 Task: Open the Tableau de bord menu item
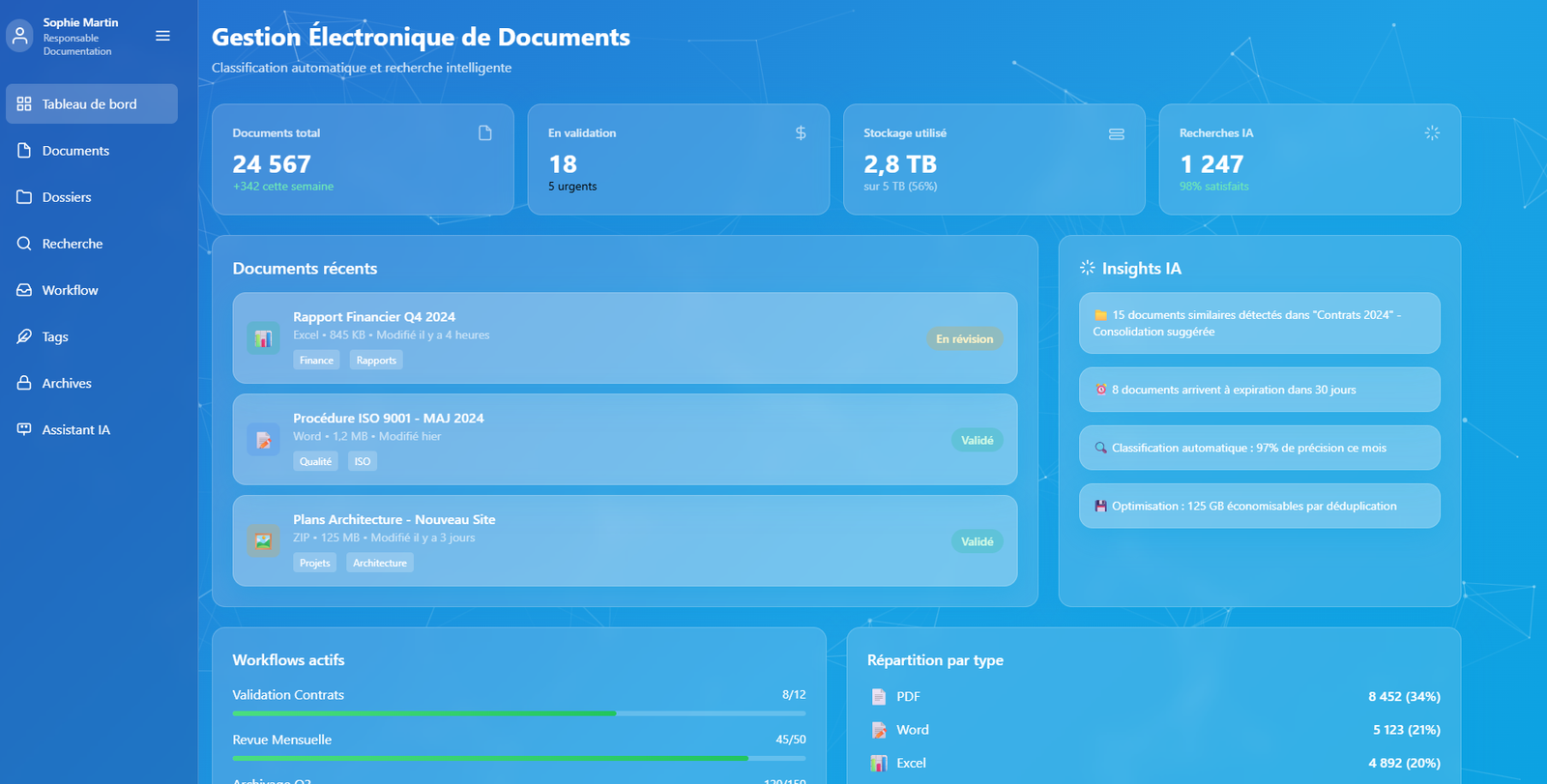(x=91, y=104)
